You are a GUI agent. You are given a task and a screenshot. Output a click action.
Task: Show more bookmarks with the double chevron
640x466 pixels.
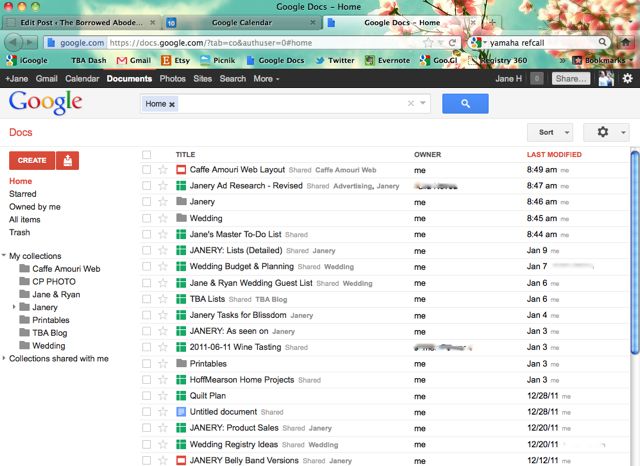click(x=562, y=60)
